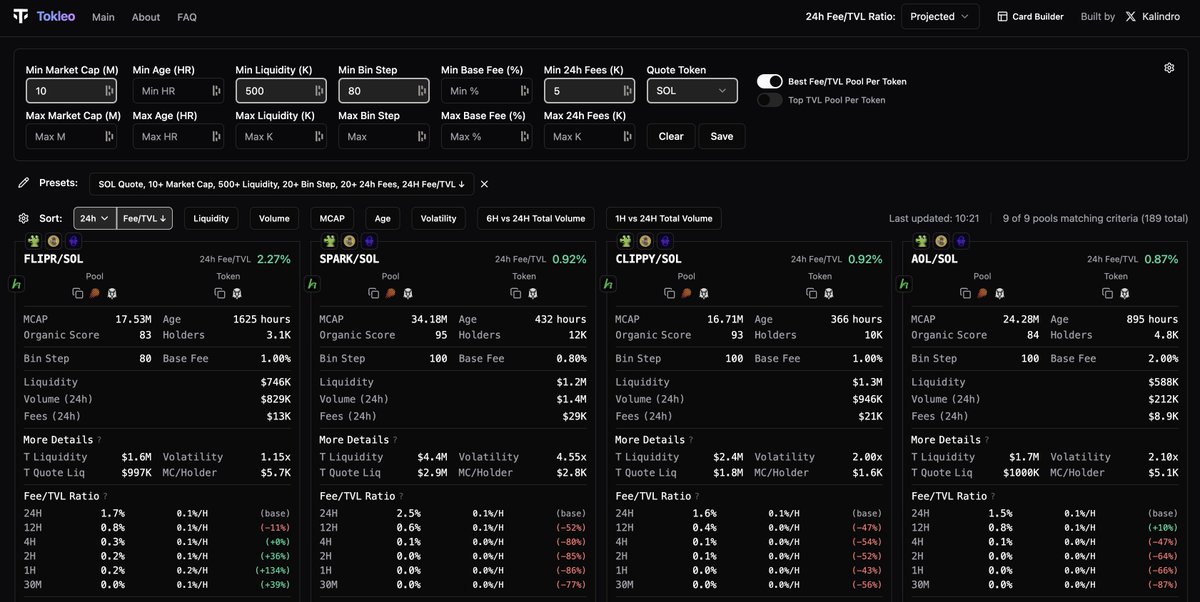Screen dimensions: 1200x602
Task: Sort pools by Volume
Action: pos(274,218)
